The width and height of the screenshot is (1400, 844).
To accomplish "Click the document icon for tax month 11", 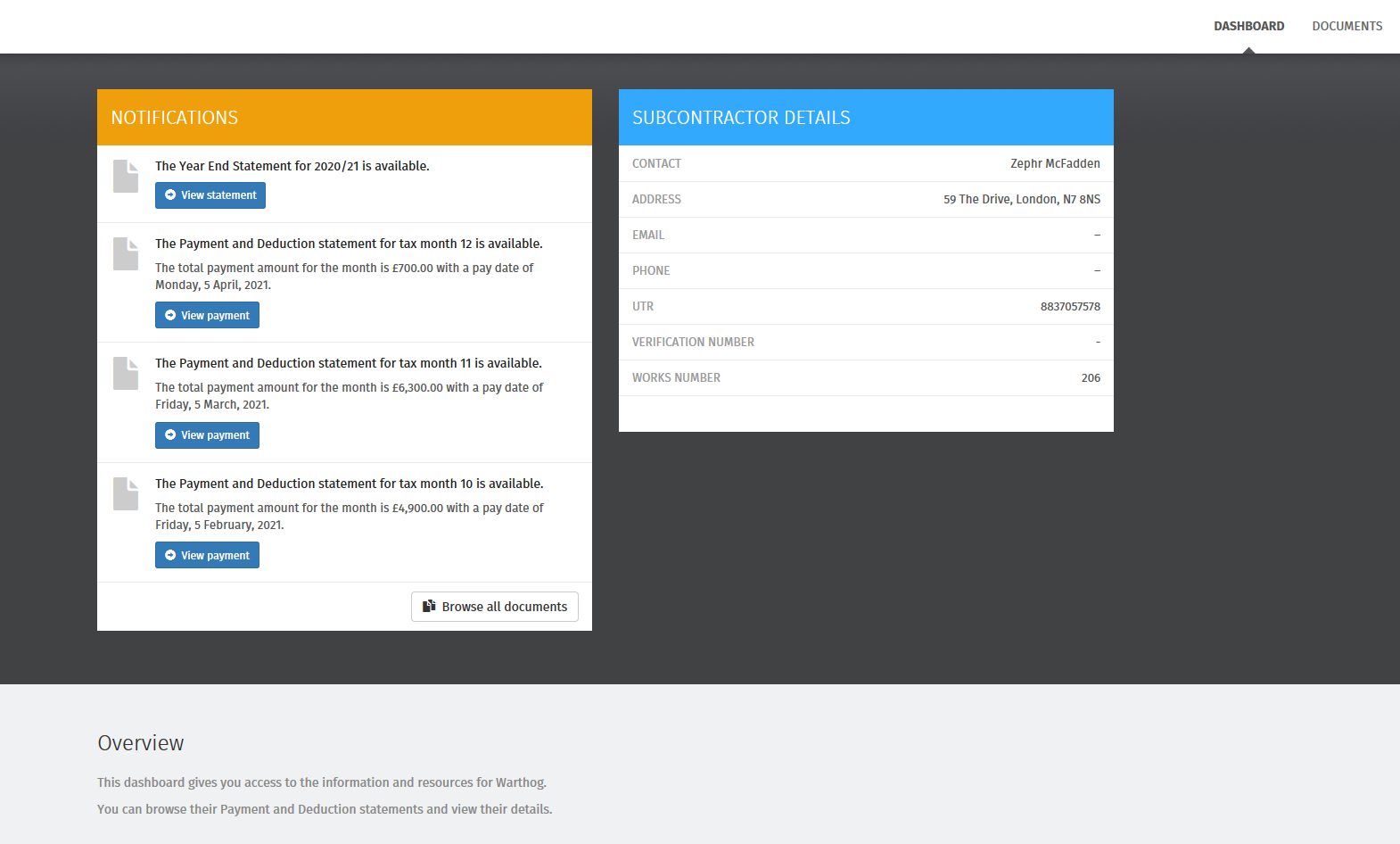I will pyautogui.click(x=126, y=373).
